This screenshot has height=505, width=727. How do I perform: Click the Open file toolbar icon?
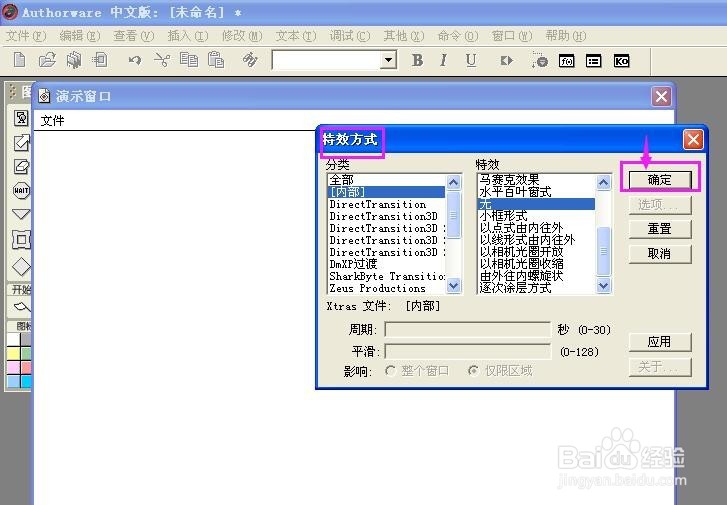coord(47,60)
